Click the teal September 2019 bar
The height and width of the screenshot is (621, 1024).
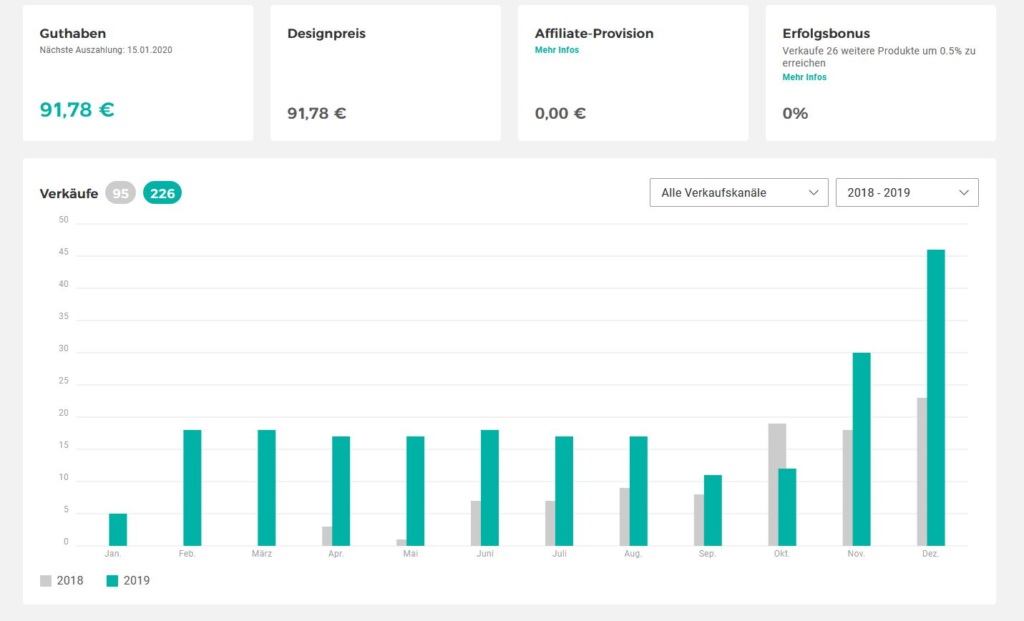713,510
